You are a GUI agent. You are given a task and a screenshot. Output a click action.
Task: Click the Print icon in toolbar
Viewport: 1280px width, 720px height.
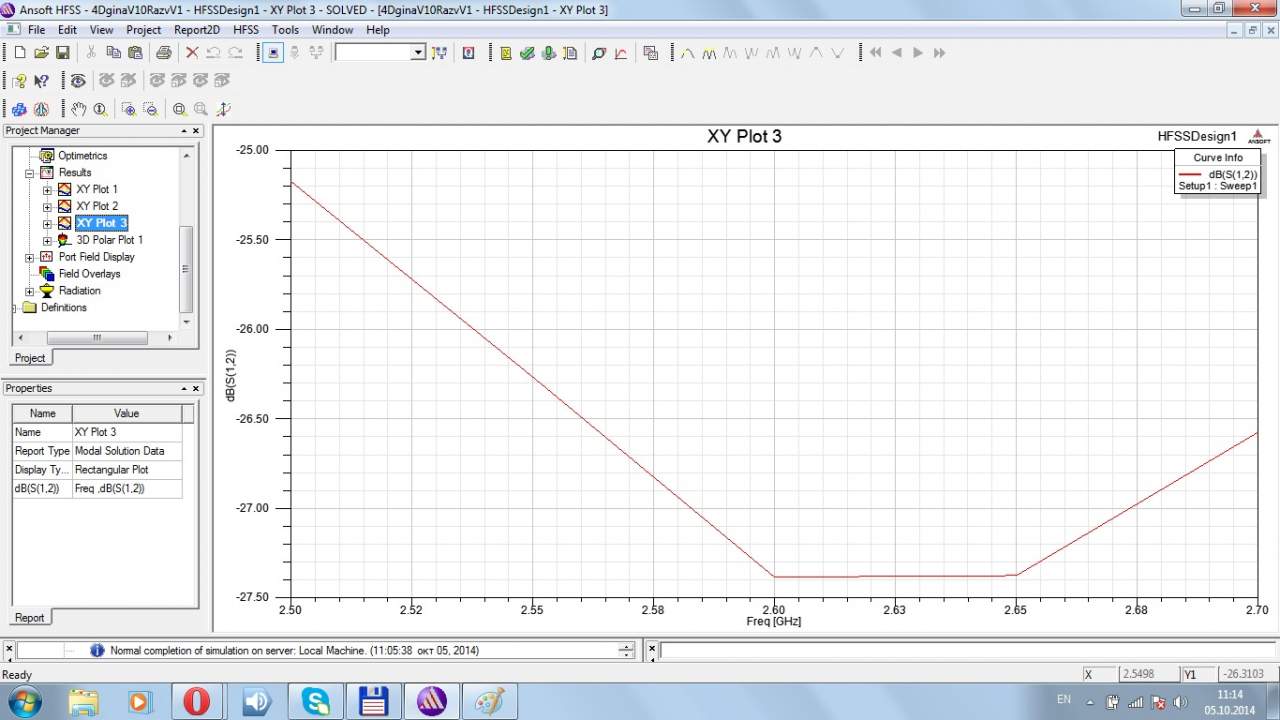(x=163, y=53)
